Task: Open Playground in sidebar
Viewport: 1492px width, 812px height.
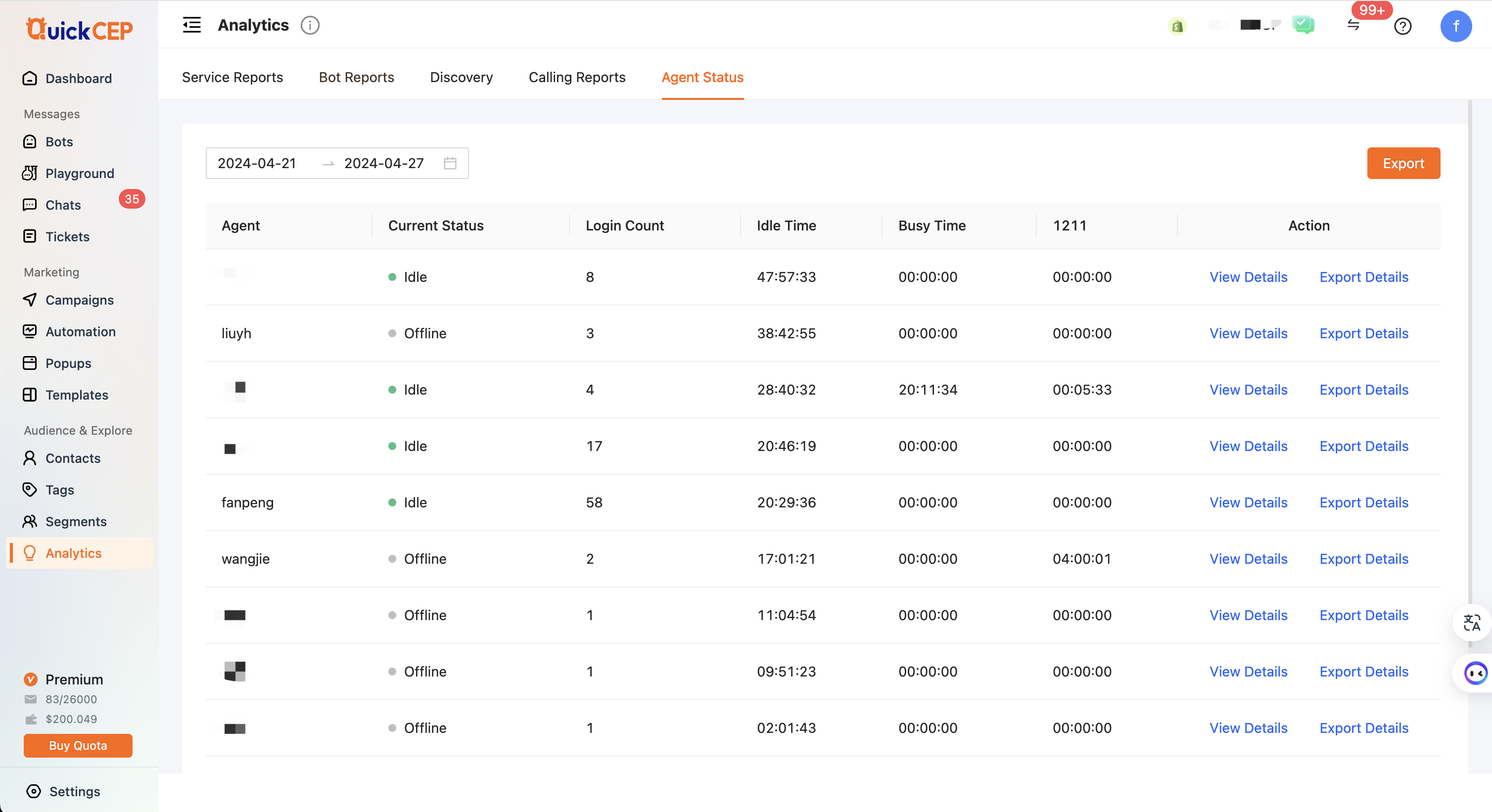Action: click(x=79, y=173)
